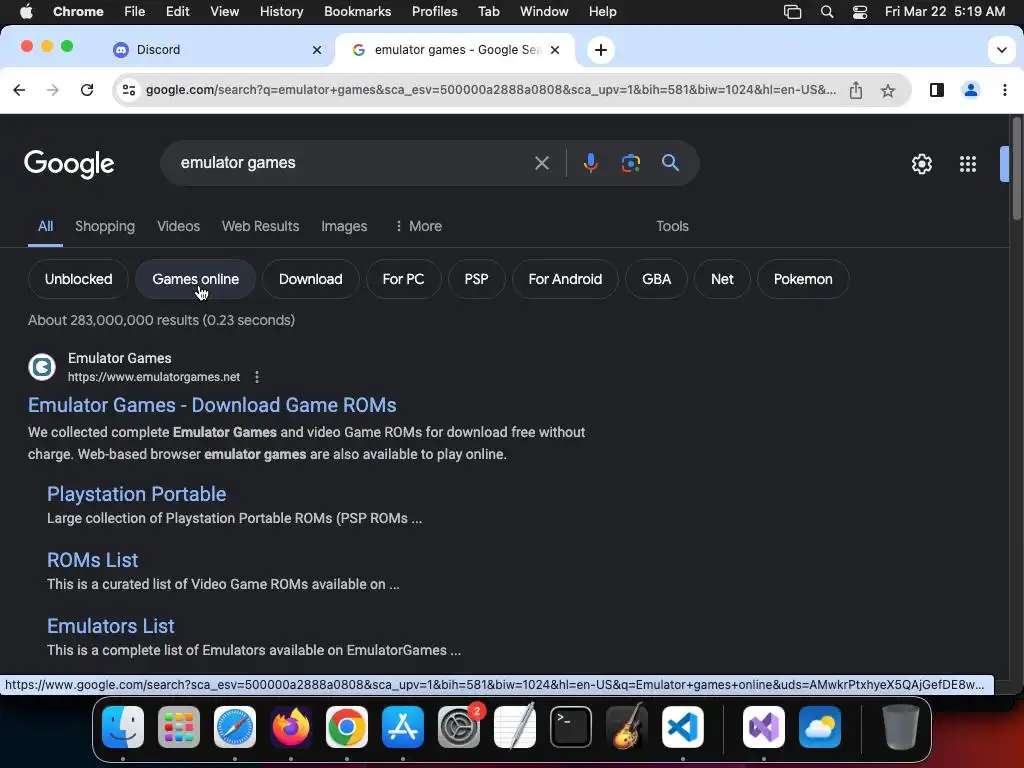Click the page vertical scrollbar thumb
Viewport: 1024px width, 768px height.
point(1016,169)
